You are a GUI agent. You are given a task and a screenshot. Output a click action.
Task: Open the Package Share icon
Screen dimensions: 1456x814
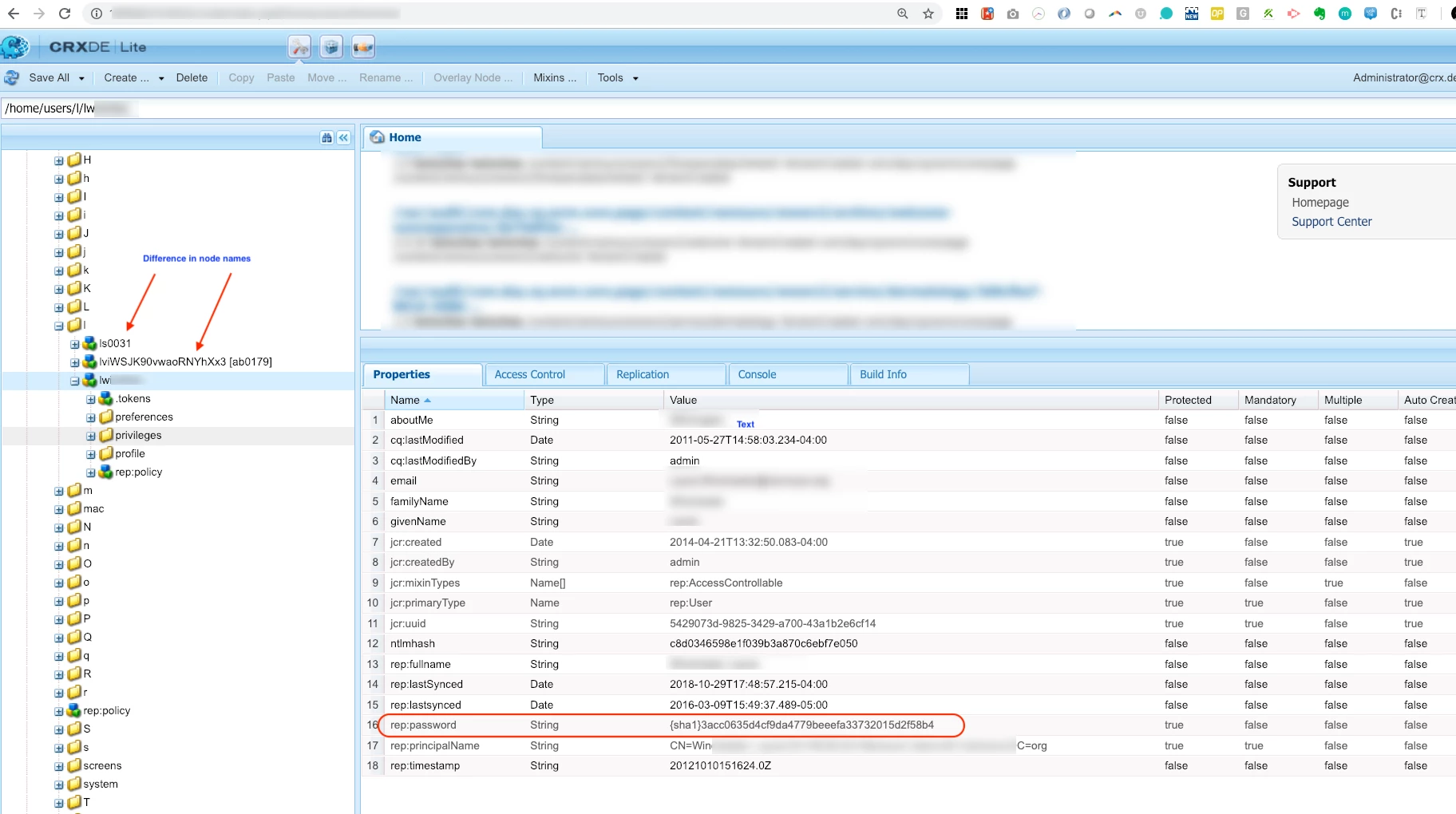point(363,47)
